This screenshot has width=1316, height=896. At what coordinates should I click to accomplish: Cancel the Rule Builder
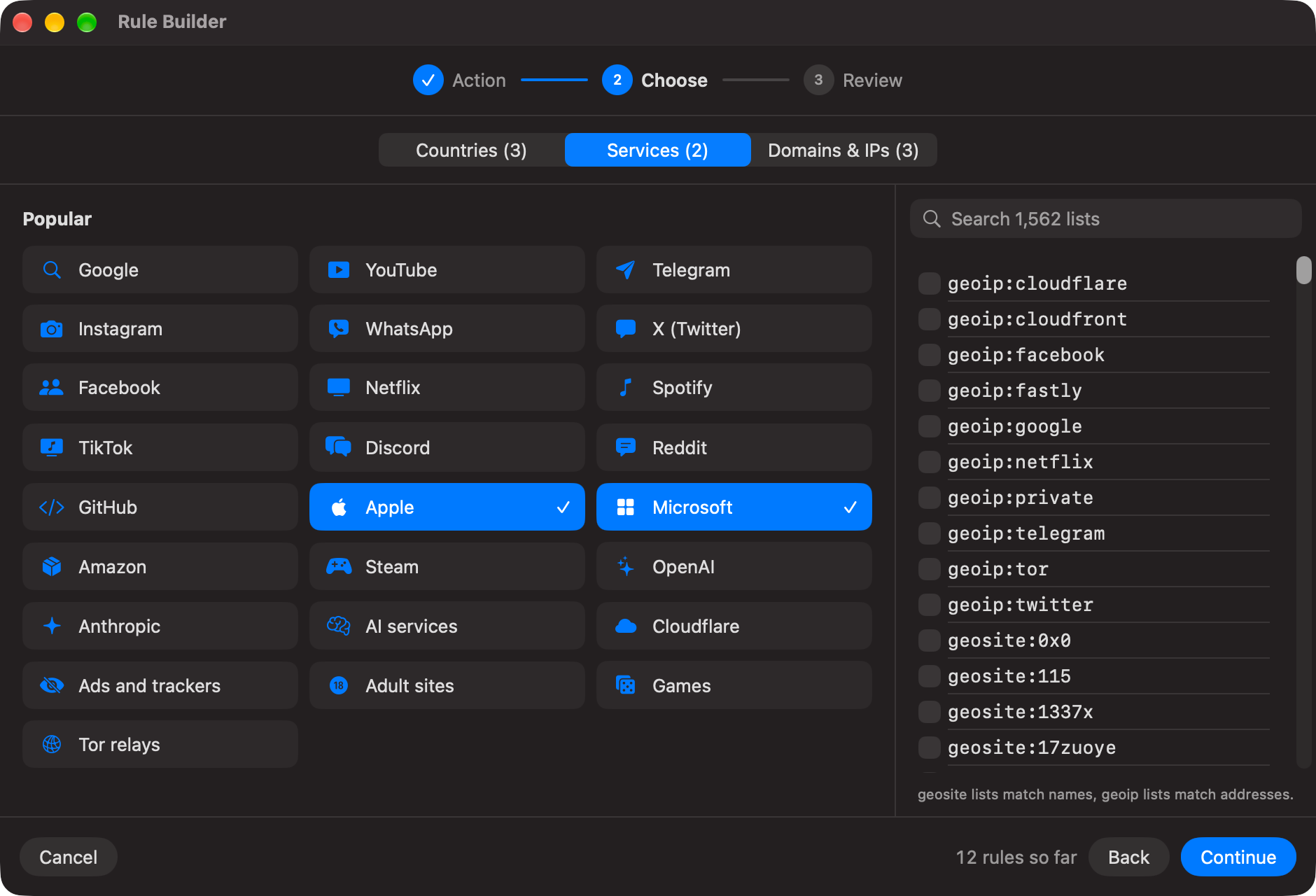[x=69, y=857]
